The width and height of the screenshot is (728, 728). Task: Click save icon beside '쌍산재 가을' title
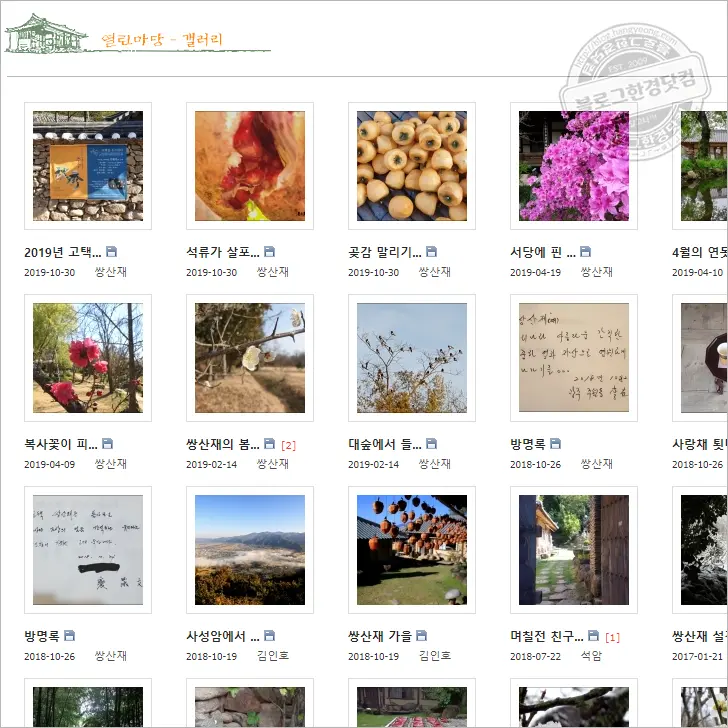422,635
